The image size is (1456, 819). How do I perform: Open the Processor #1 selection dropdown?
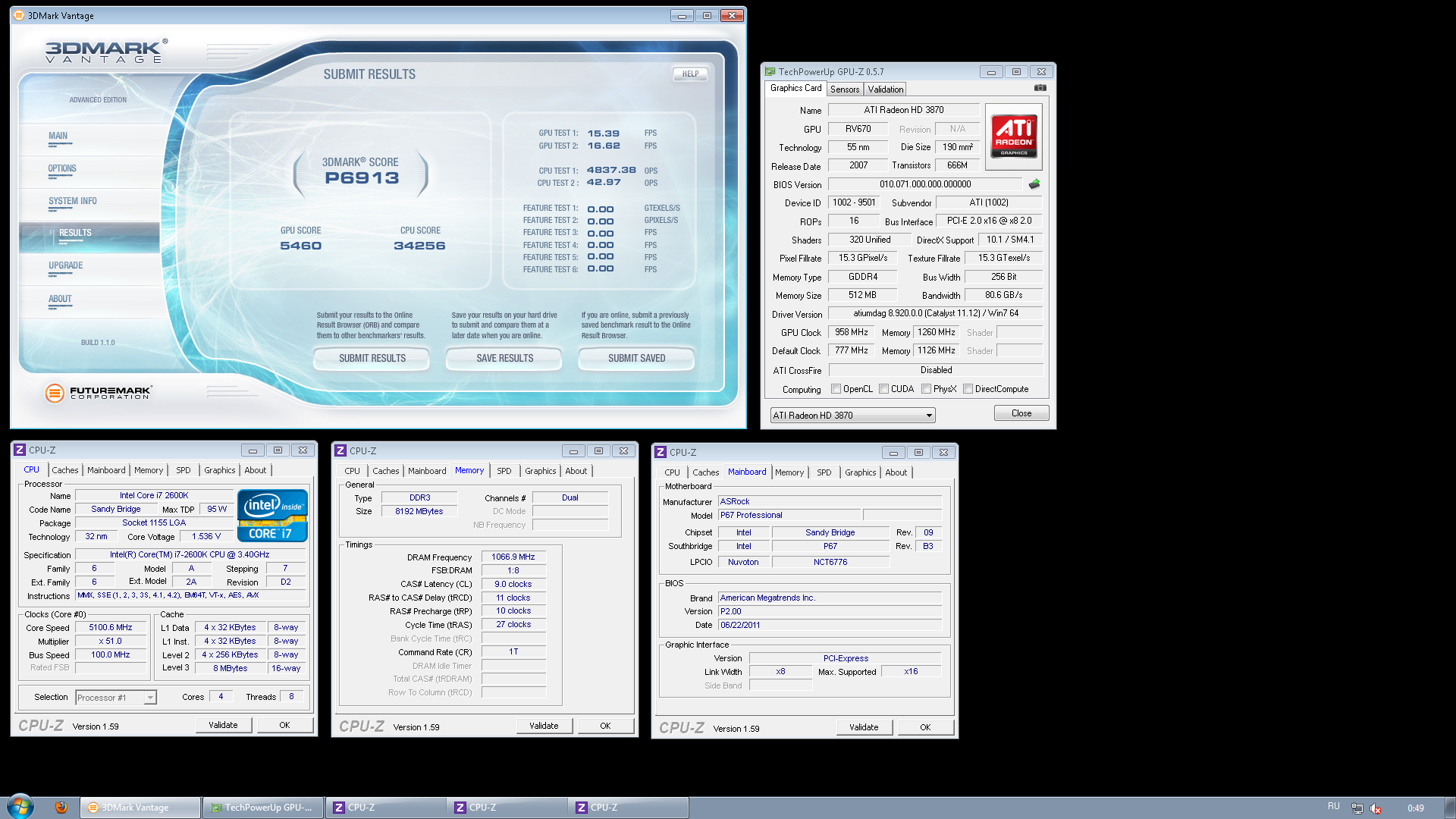tap(116, 698)
